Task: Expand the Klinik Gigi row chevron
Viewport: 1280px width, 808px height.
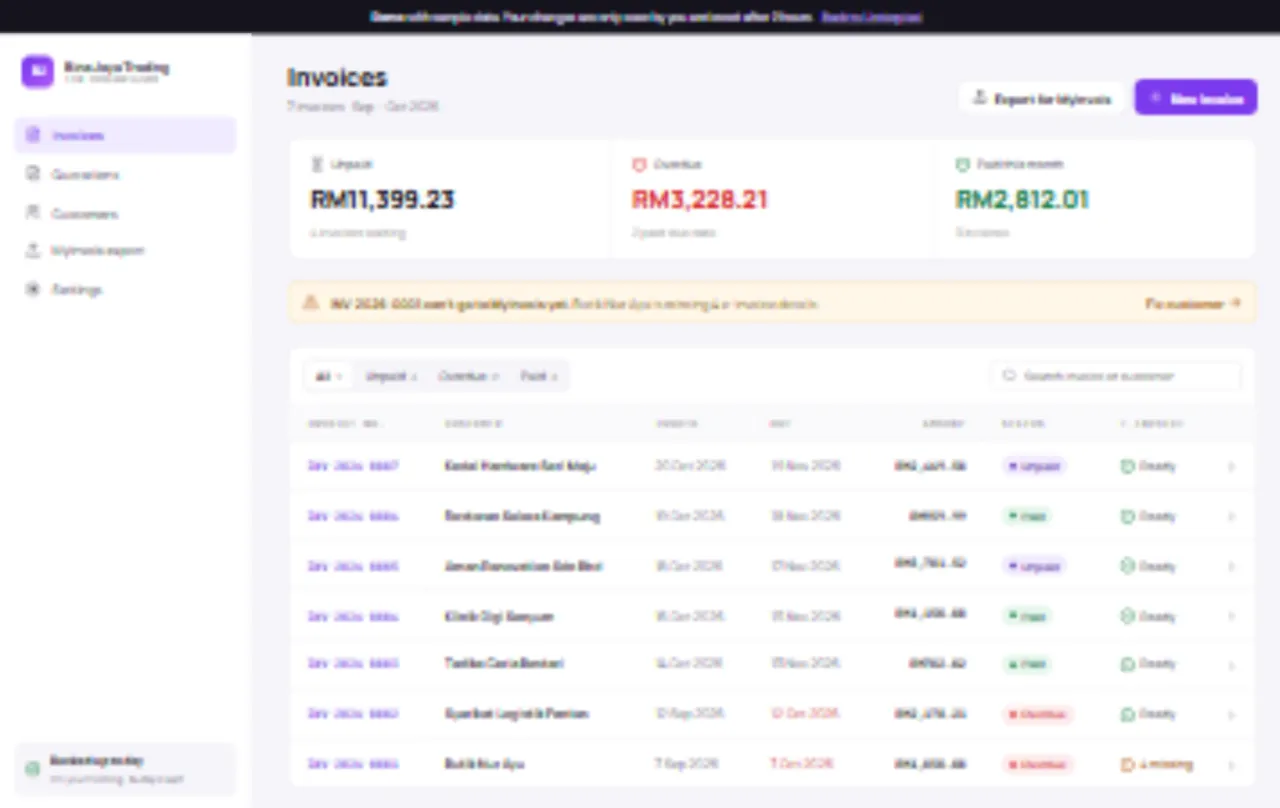Action: coord(1231,616)
